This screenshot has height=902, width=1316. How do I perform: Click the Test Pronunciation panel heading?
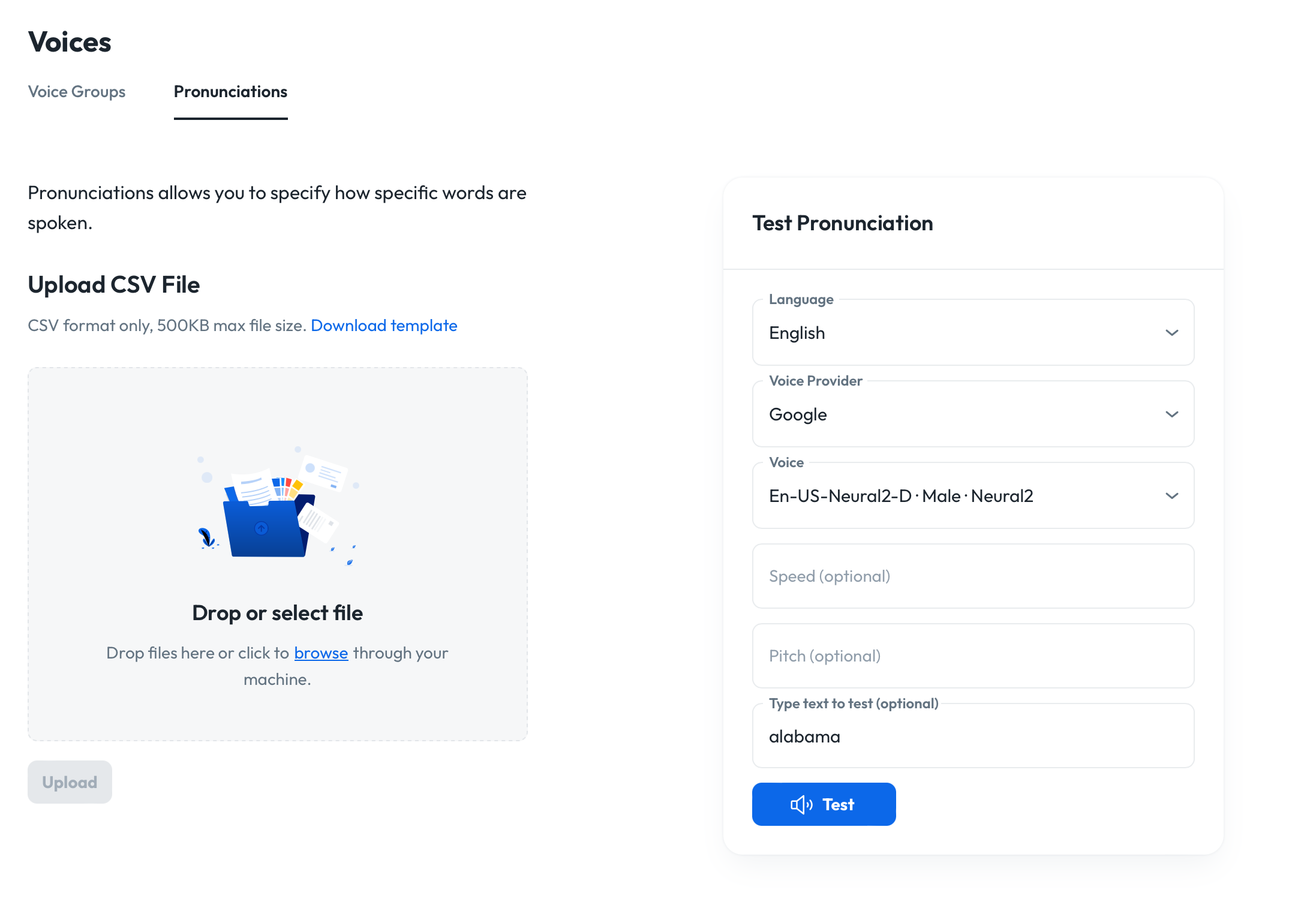(x=842, y=223)
